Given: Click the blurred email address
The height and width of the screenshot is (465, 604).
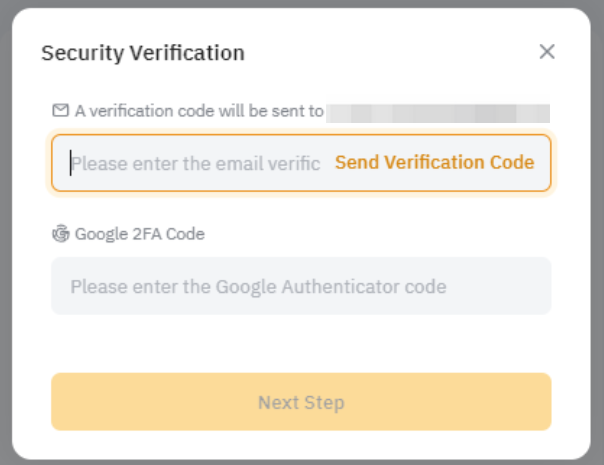Looking at the screenshot, I should coord(439,111).
